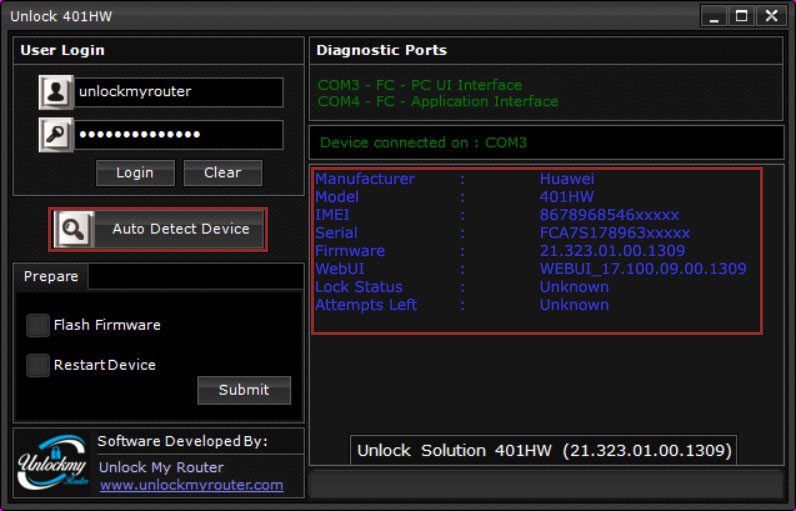Image resolution: width=796 pixels, height=511 pixels.
Task: Maximize the Unlock 401HW window
Action: [x=741, y=16]
